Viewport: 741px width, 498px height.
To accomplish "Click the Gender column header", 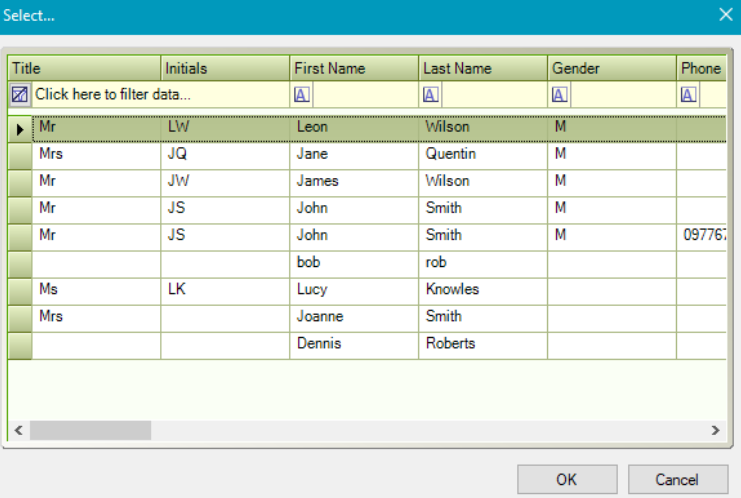I will pyautogui.click(x=611, y=69).
